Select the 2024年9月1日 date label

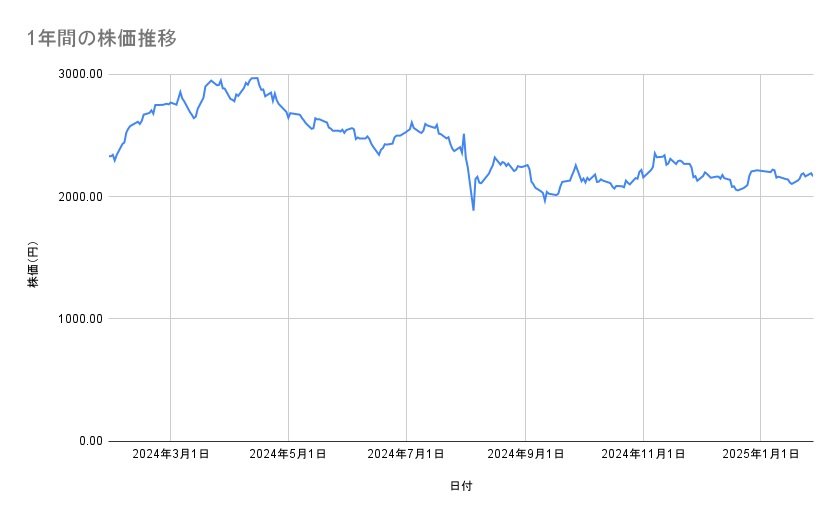(525, 454)
